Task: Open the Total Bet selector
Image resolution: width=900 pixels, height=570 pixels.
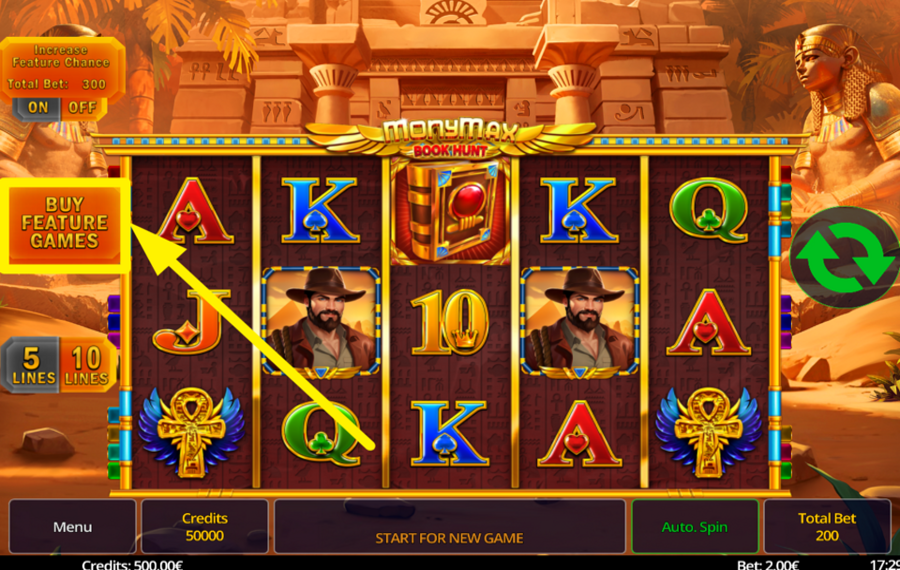Action: [827, 526]
